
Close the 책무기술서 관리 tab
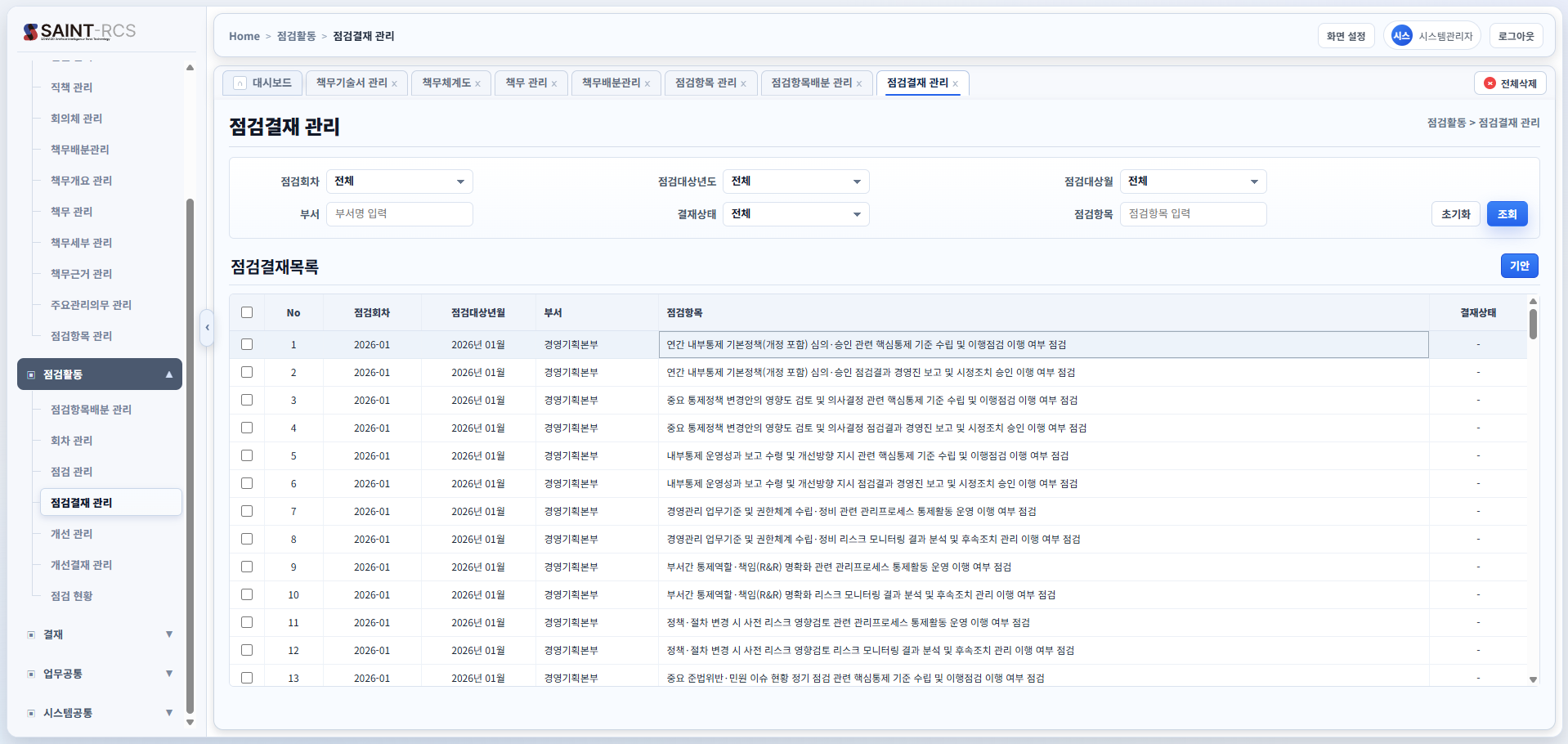click(394, 84)
